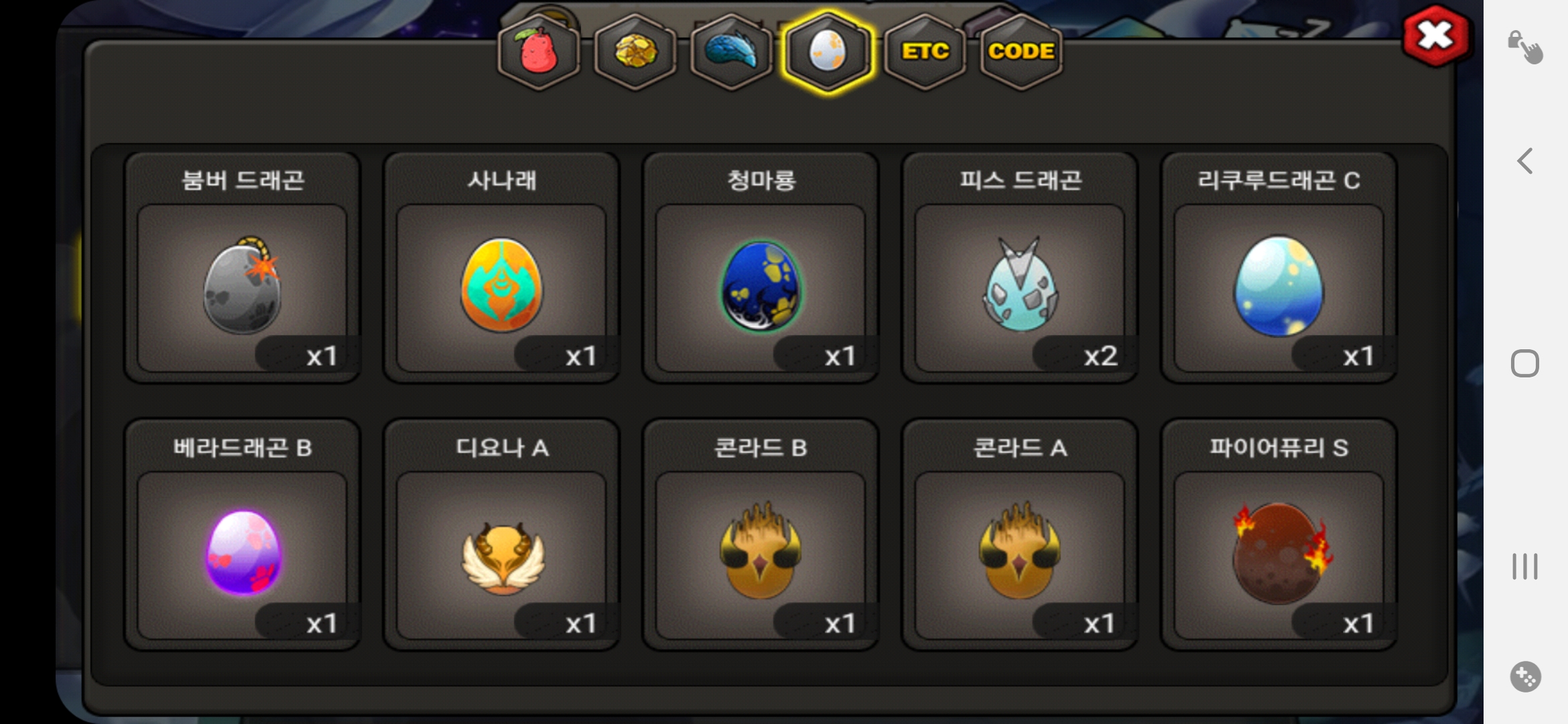Select the 콘라드 A horned egg
1568x724 pixels.
[1021, 535]
